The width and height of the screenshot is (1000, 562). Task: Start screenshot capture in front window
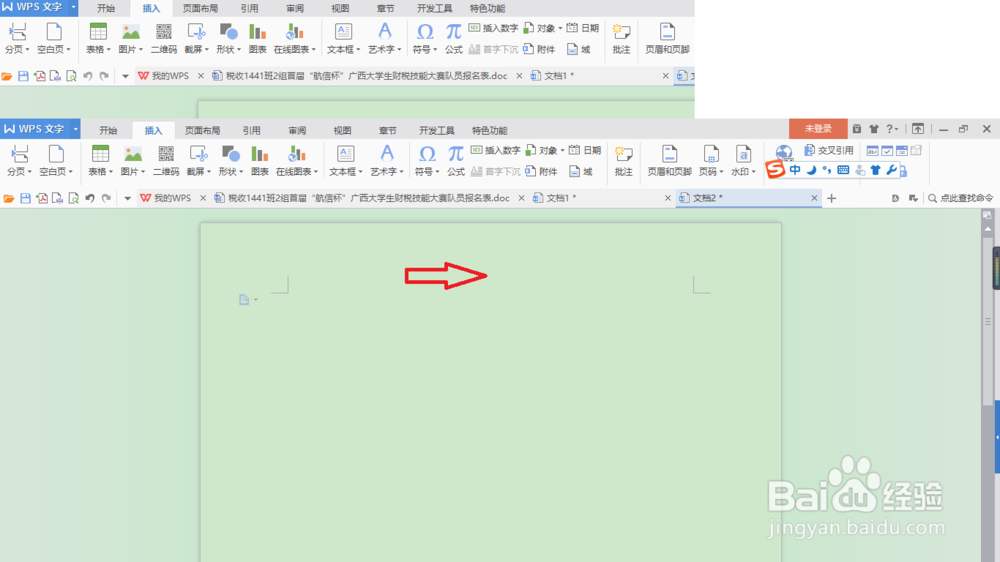[x=198, y=160]
